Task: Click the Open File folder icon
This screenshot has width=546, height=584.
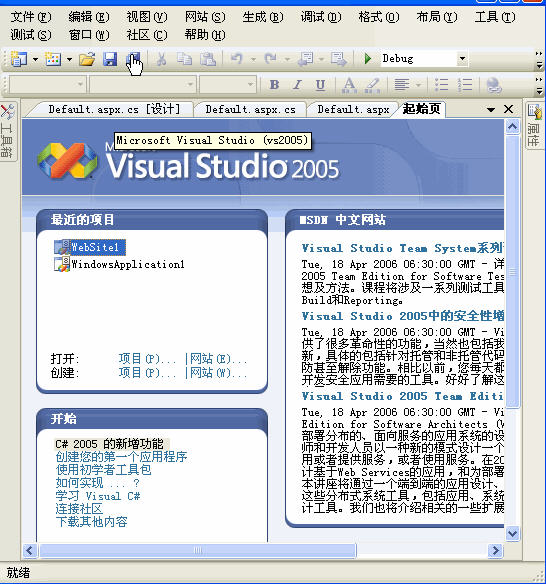Action: coord(87,59)
